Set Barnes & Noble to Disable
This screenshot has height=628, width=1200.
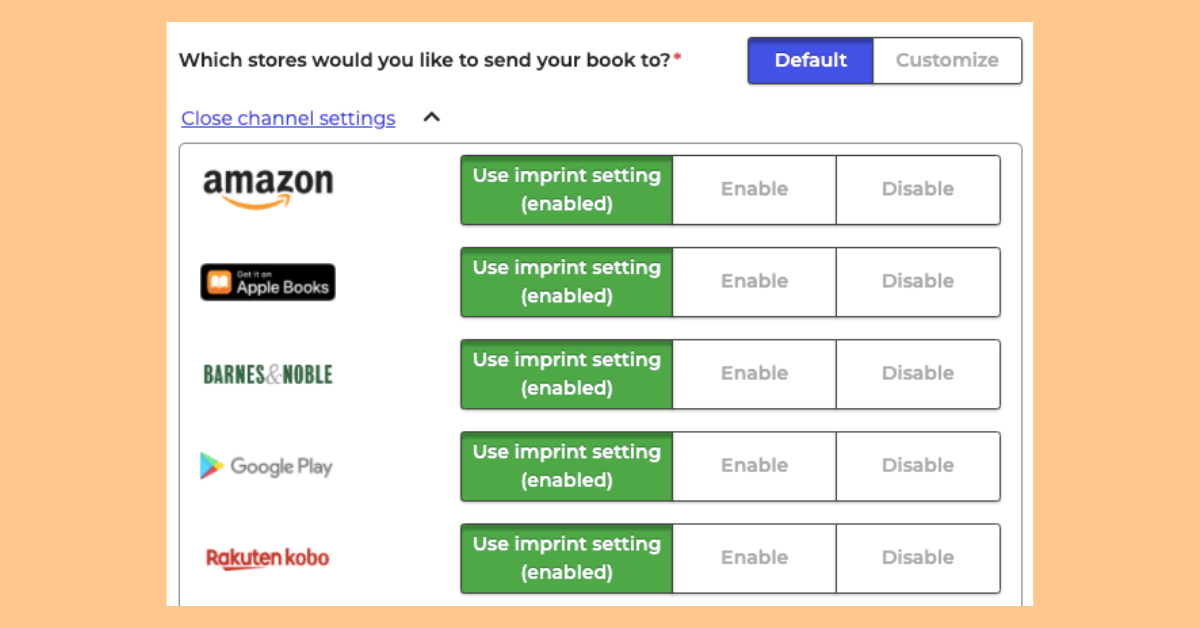918,373
